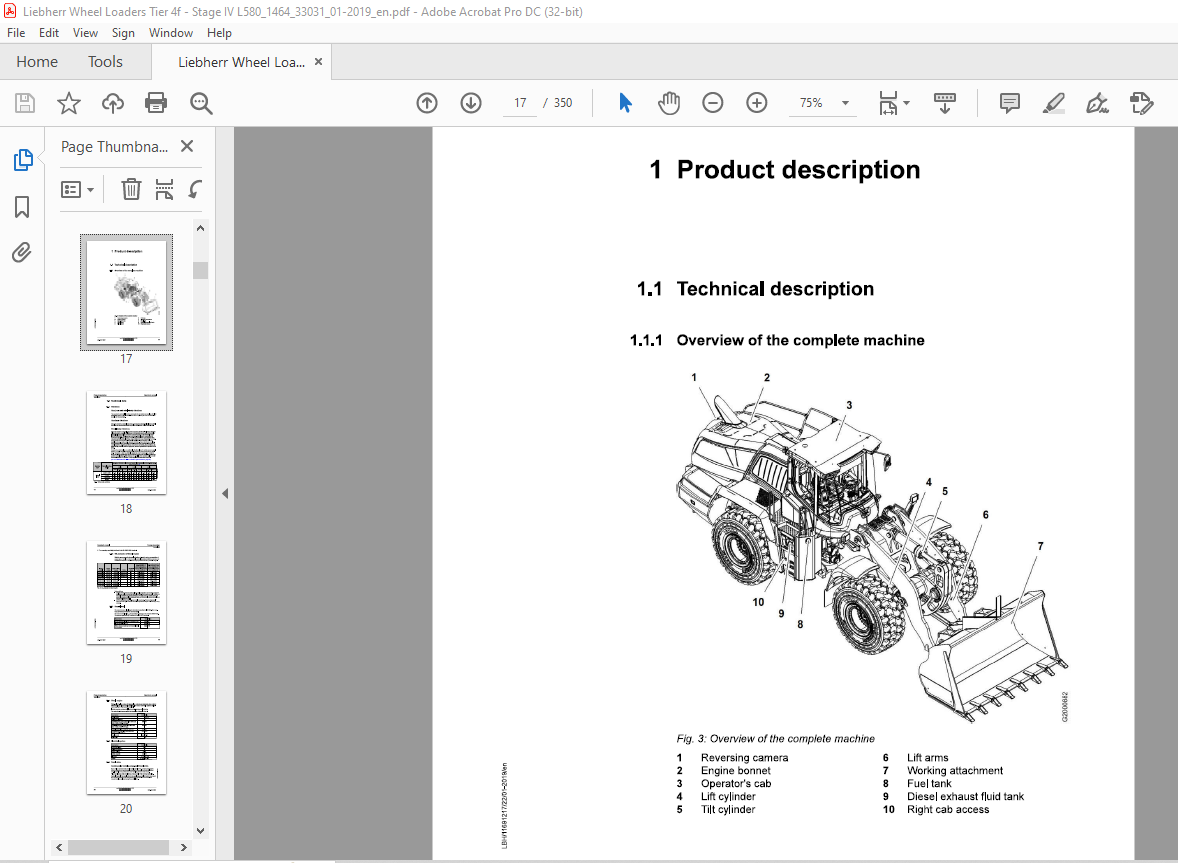Click the 'Operator's cab' legend entry
The width and height of the screenshot is (1178, 863).
(x=736, y=783)
